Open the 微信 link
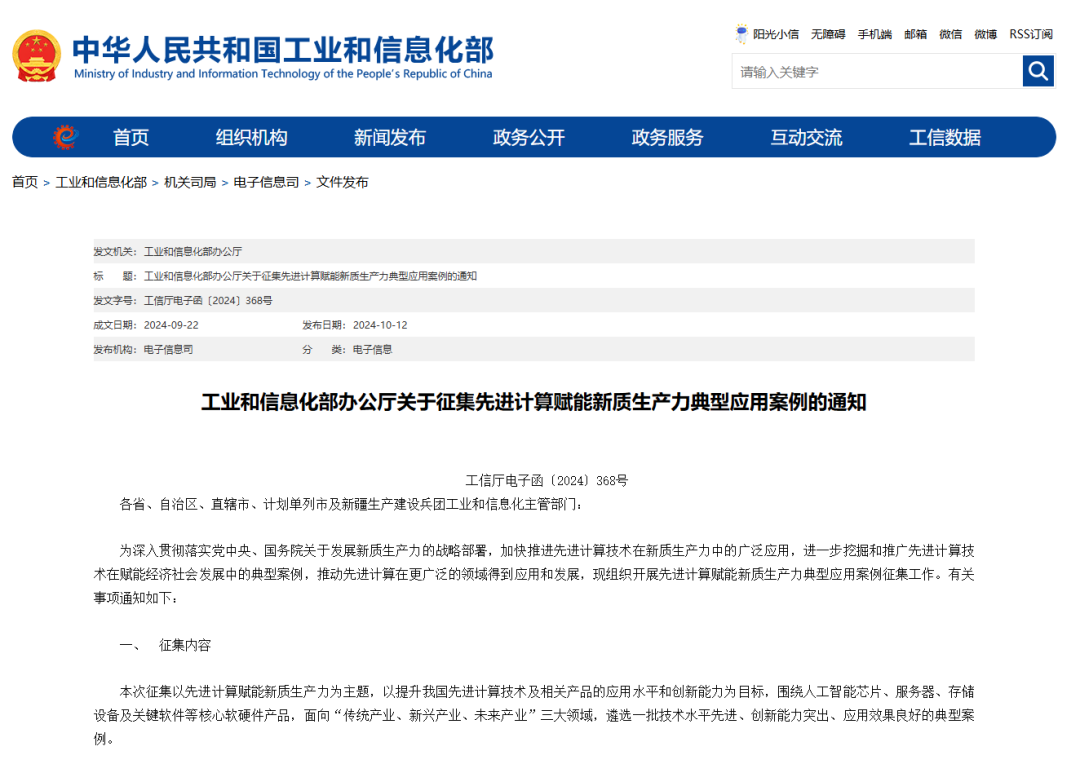Image resolution: width=1080 pixels, height=764 pixels. point(951,34)
